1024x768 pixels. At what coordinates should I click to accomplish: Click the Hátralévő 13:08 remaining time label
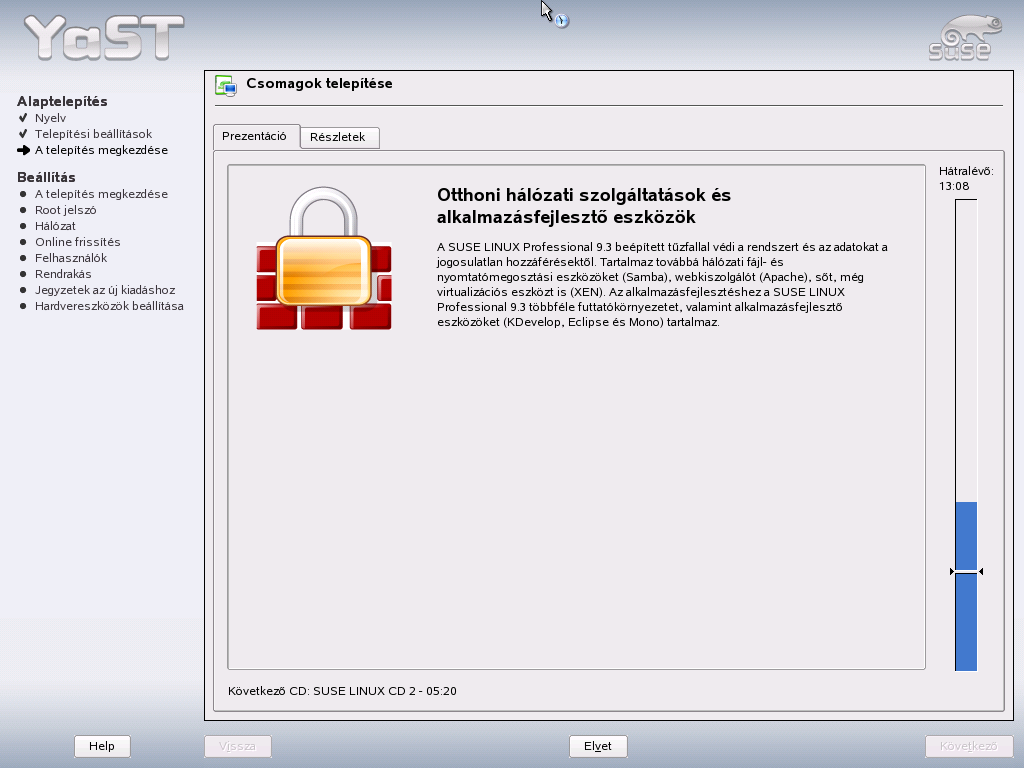point(966,178)
